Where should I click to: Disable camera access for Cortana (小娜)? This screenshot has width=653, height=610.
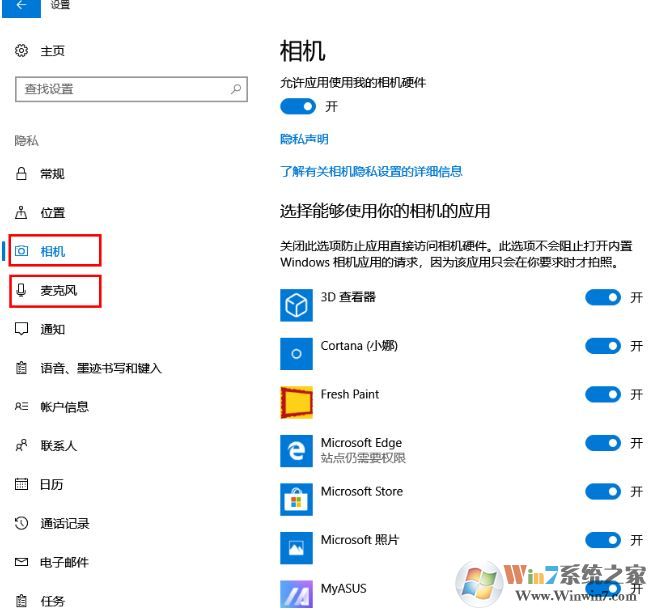coord(603,346)
